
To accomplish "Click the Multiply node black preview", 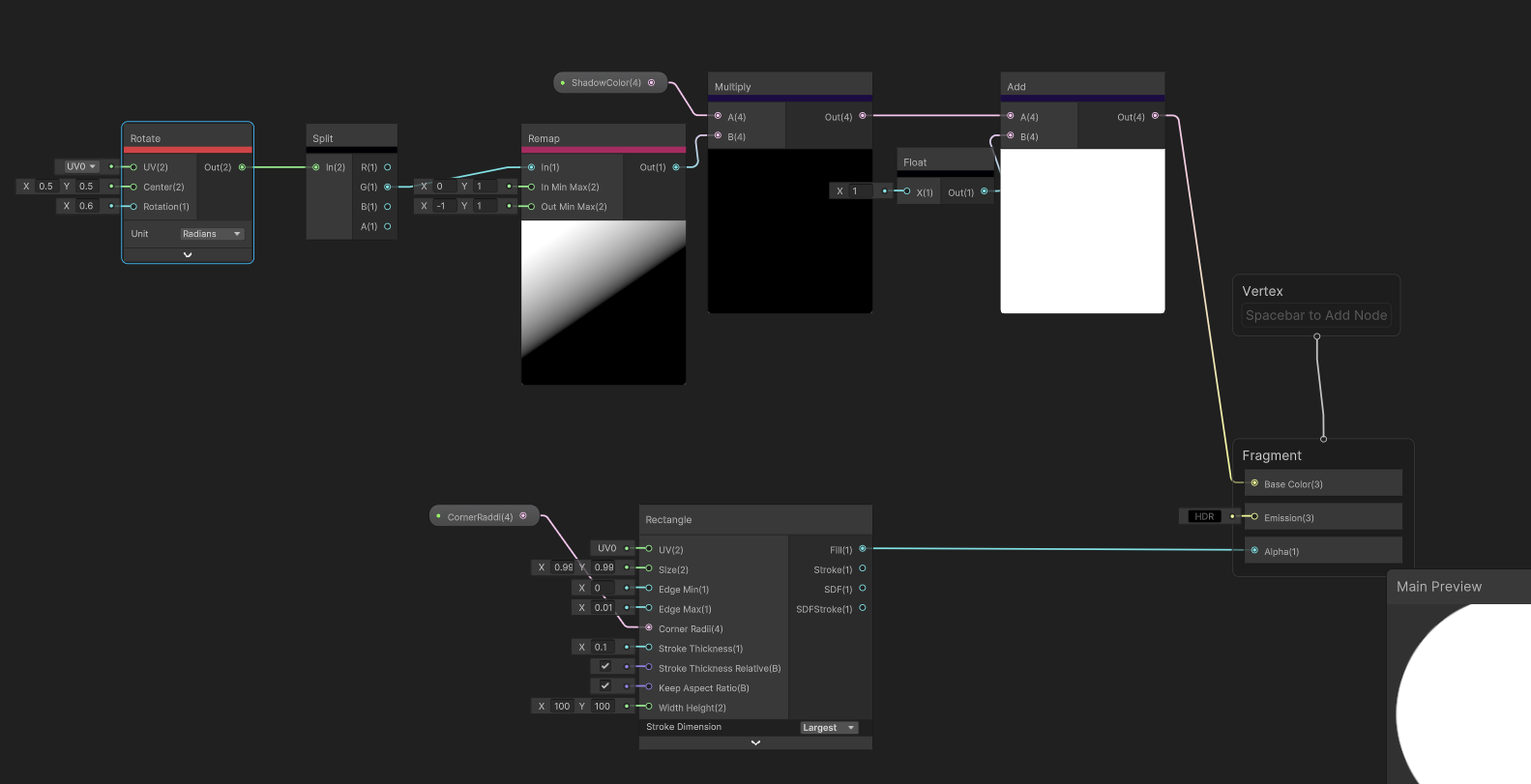I will [x=790, y=231].
